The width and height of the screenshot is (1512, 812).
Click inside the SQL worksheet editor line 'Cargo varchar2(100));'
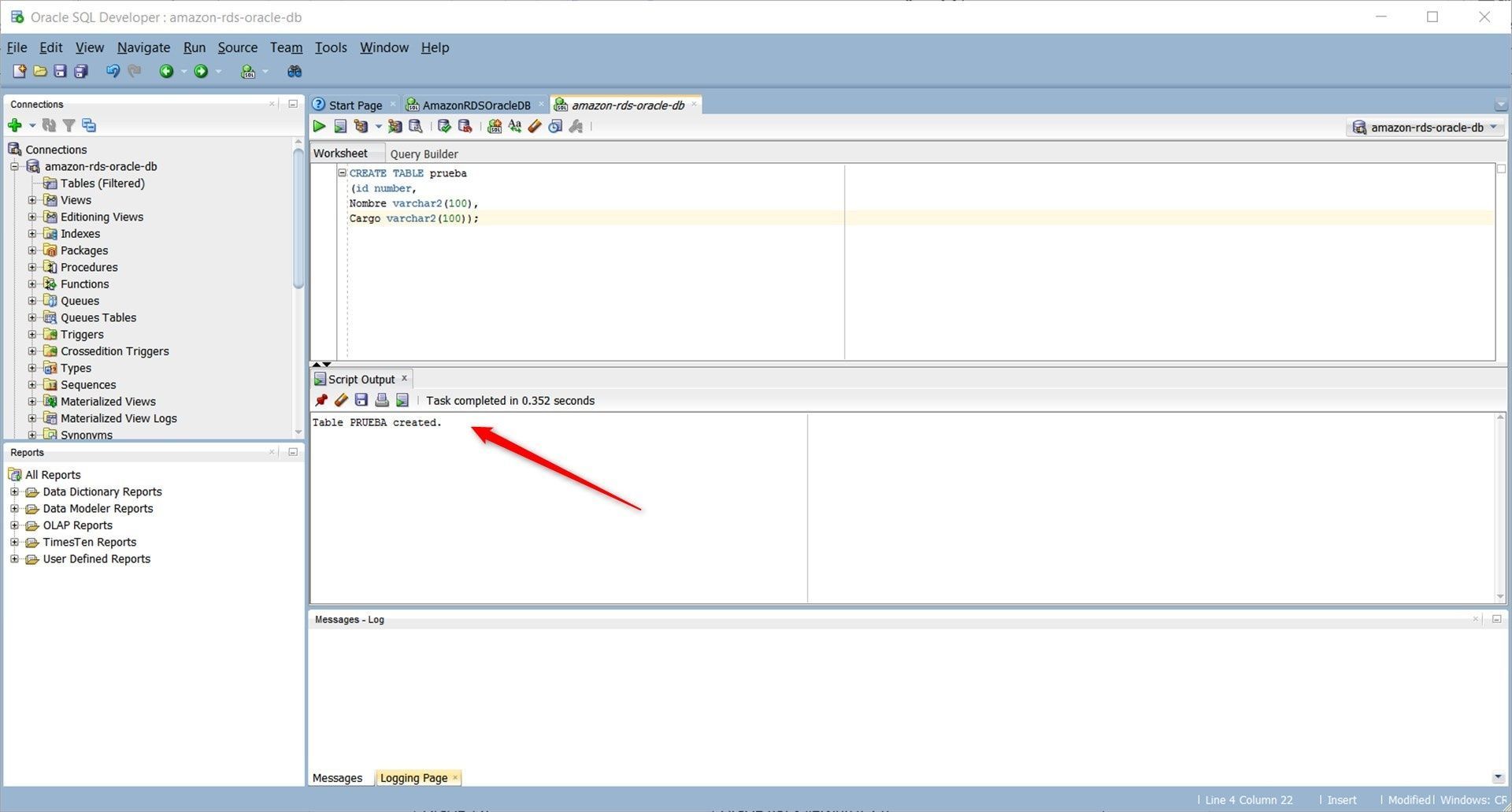pos(413,218)
